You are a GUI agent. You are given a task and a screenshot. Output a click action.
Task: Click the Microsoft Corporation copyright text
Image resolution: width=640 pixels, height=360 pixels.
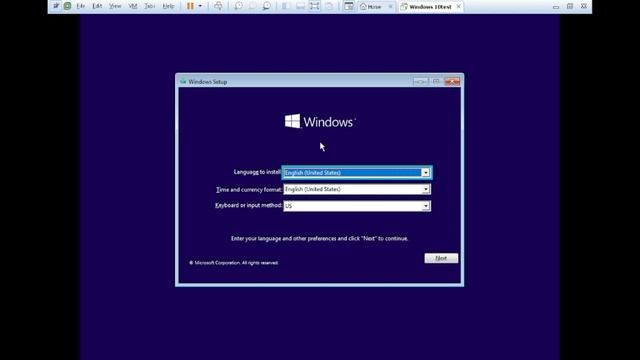click(x=234, y=262)
